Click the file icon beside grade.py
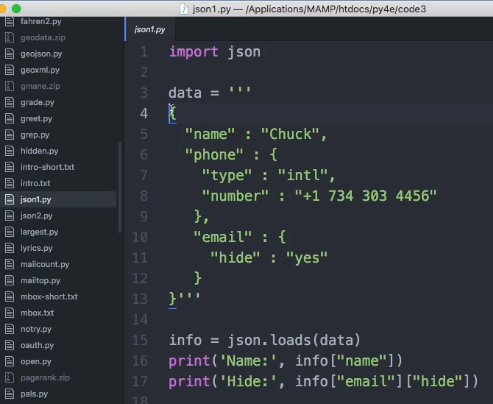 [x=10, y=102]
